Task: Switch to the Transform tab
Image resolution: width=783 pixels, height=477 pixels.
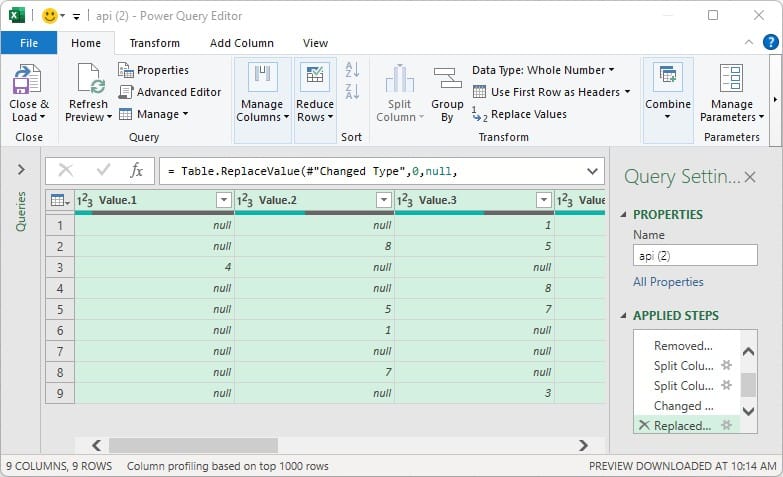Action: point(155,43)
